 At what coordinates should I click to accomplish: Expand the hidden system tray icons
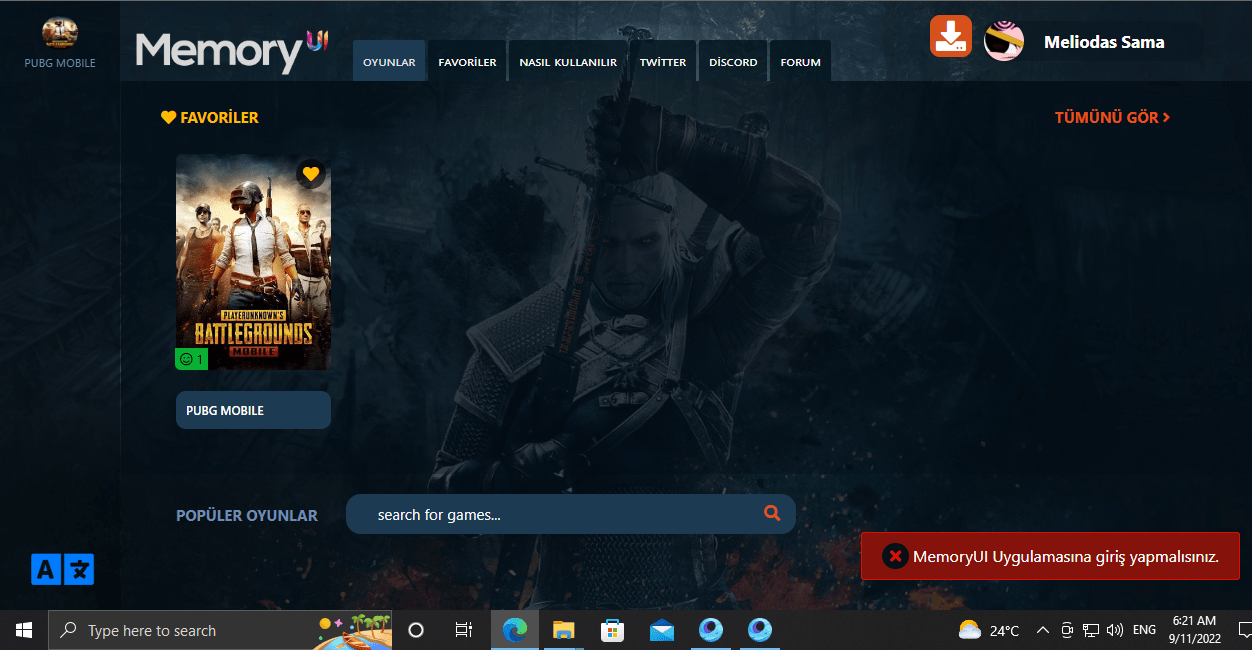tap(1043, 630)
